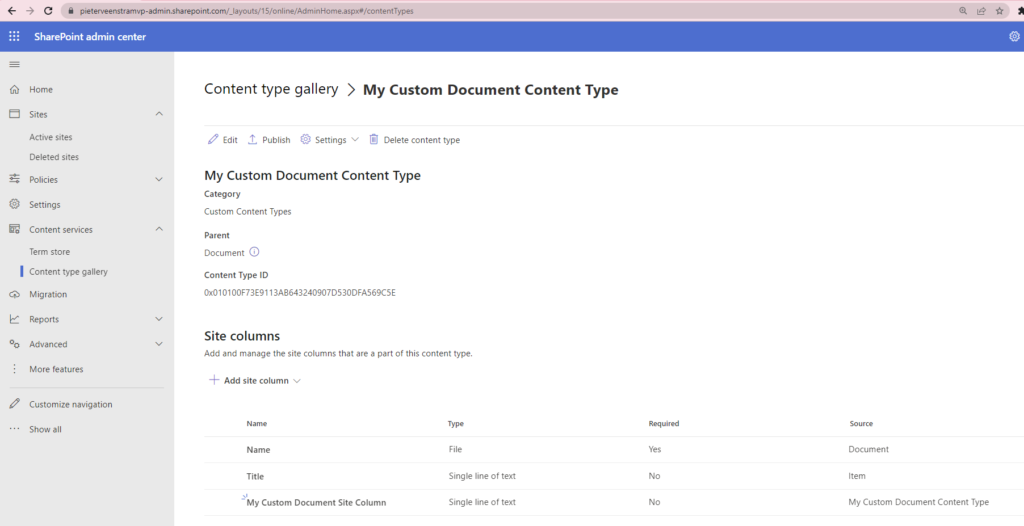
Task: Click the Migration cloud icon
Action: pyautogui.click(x=14, y=295)
